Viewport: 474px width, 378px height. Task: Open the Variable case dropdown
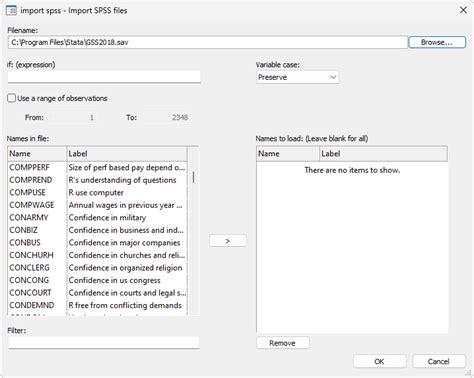(297, 77)
